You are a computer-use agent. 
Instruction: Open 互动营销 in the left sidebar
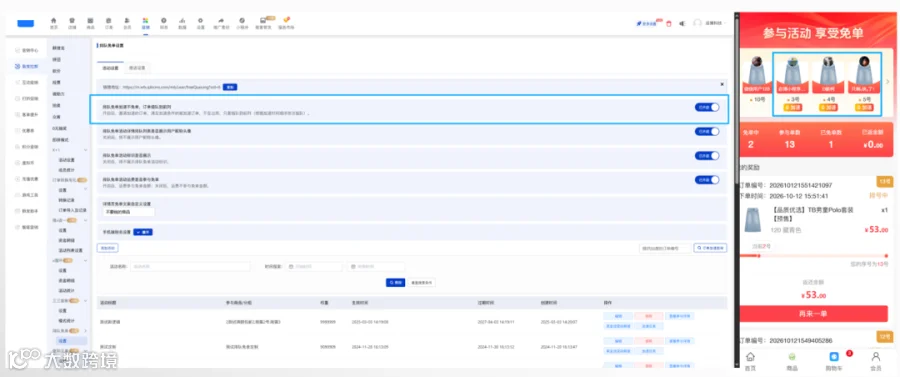[26, 83]
